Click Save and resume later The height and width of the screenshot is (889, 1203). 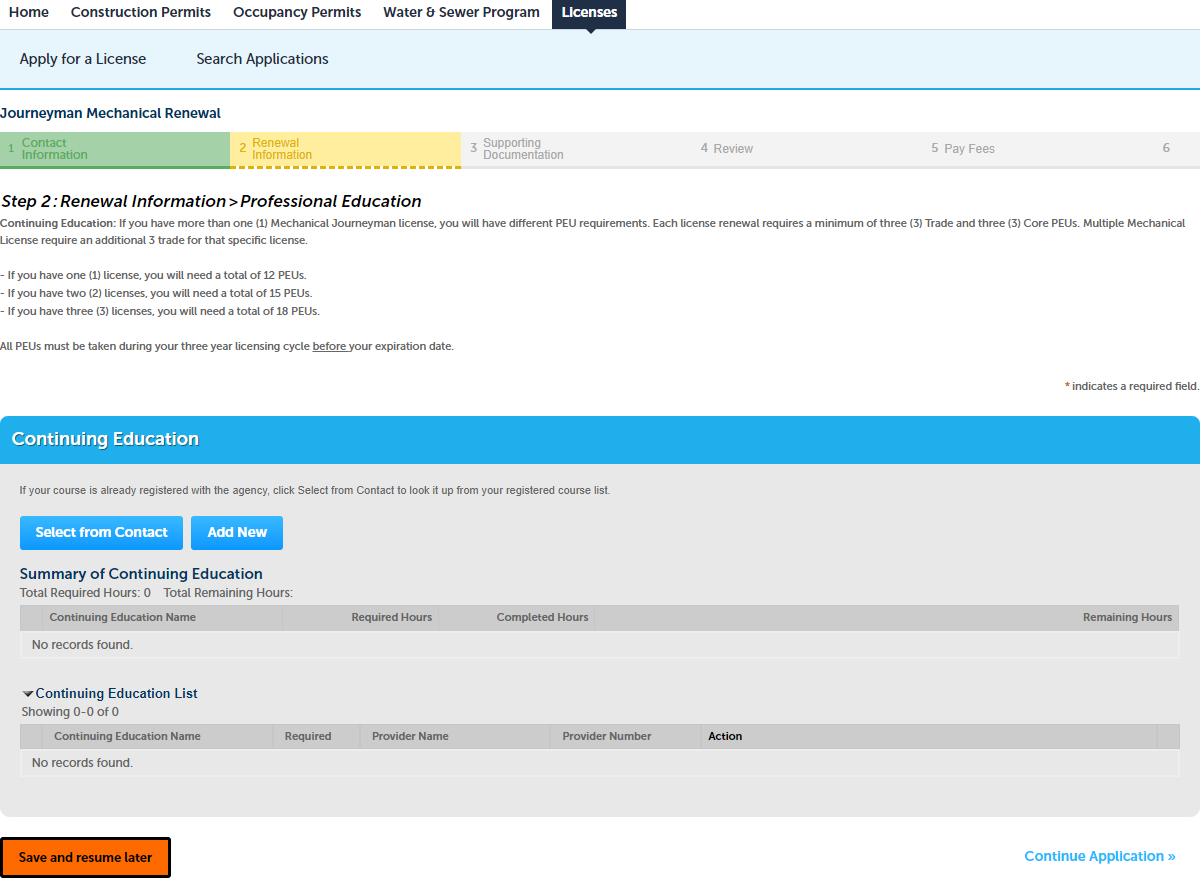pos(85,858)
